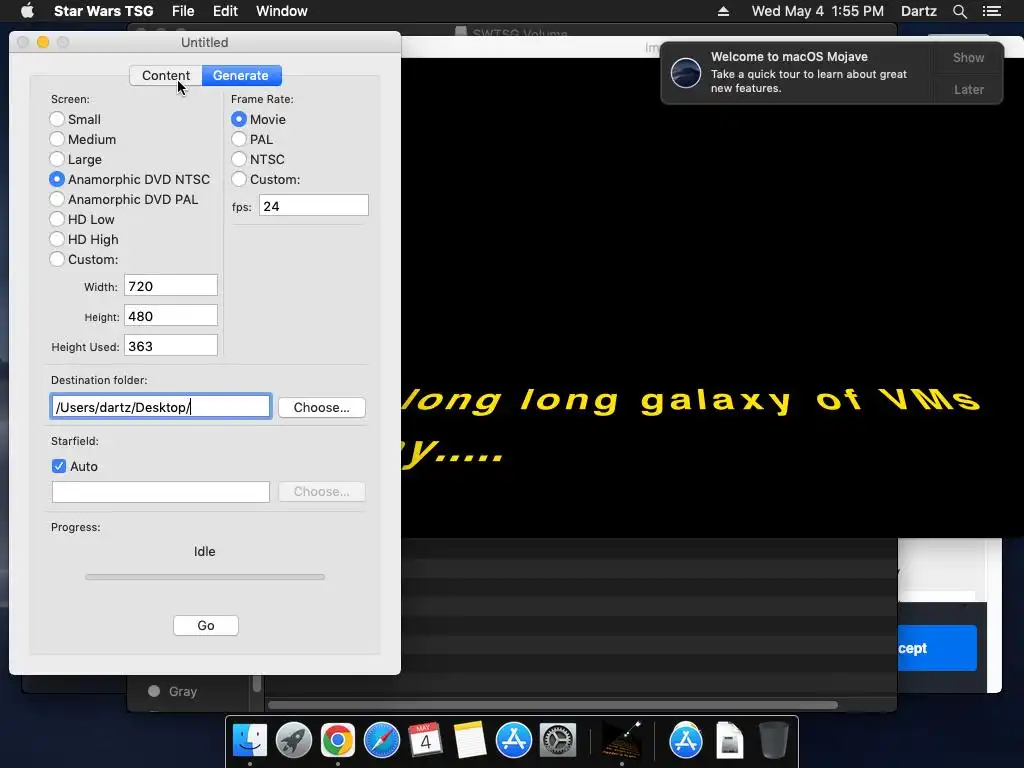This screenshot has height=768, width=1024.
Task: Click the fps input field
Action: (x=313, y=206)
